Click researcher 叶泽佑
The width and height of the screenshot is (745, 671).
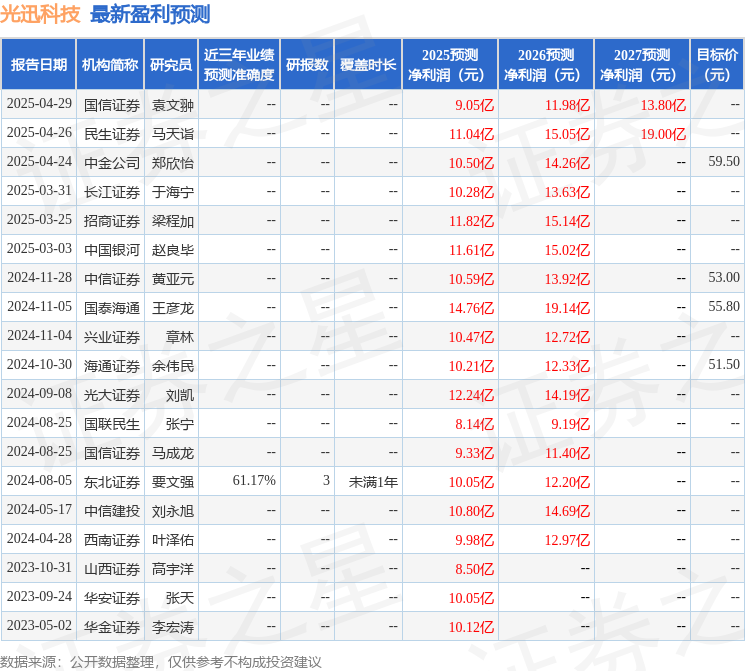click(x=173, y=540)
